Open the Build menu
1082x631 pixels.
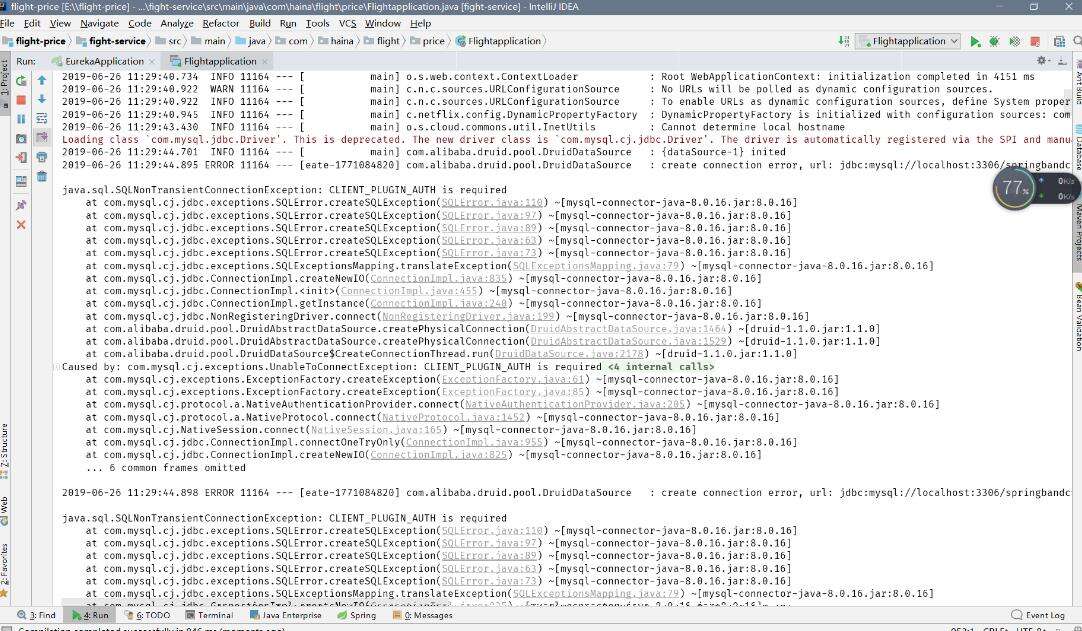(x=259, y=23)
